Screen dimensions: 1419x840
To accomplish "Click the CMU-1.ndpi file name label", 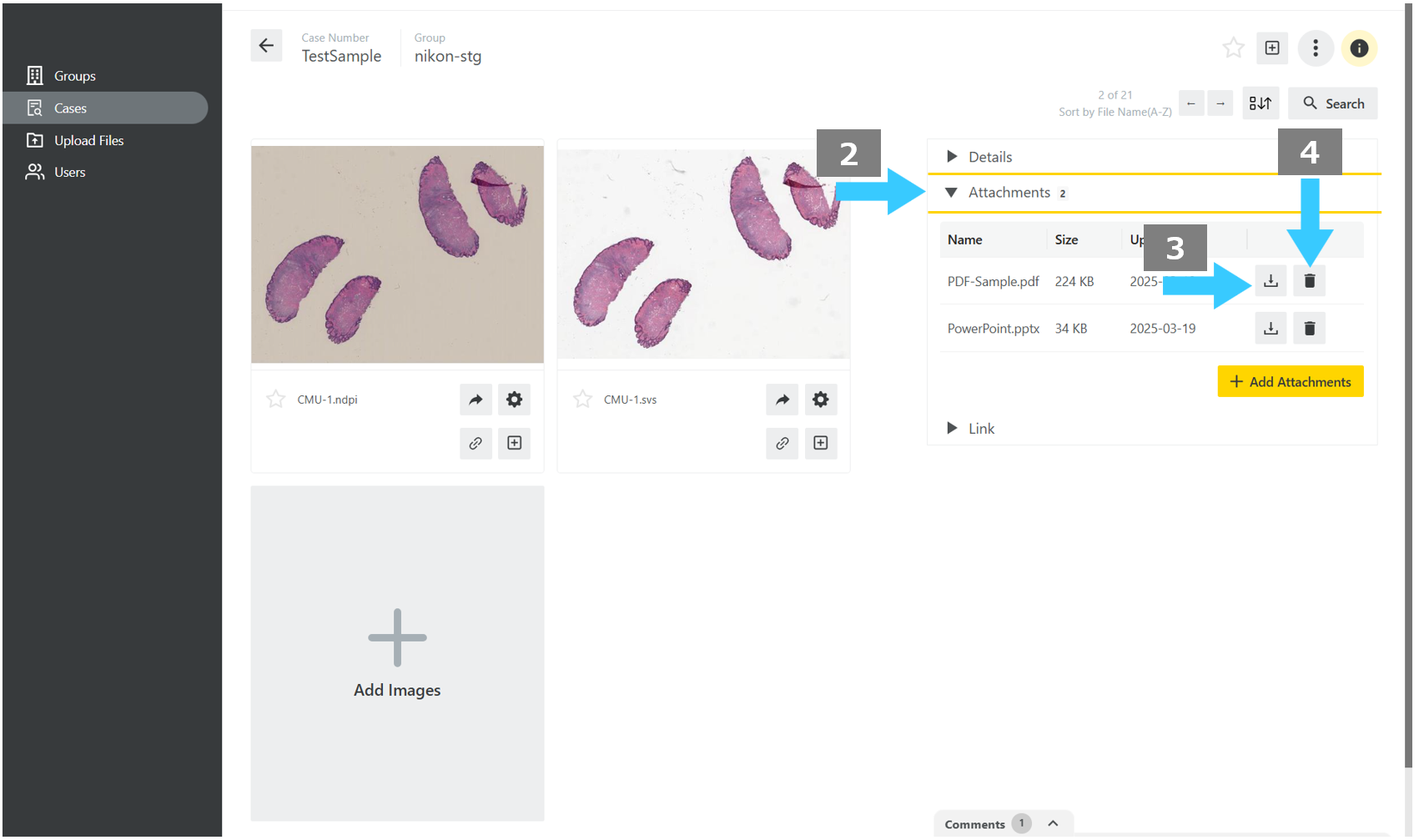I will [x=327, y=400].
